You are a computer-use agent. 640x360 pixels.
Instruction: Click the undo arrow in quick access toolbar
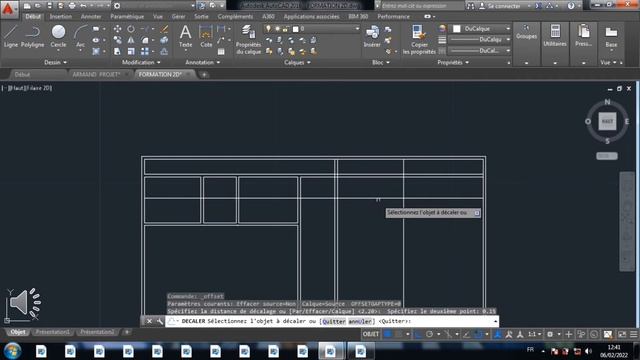(x=83, y=6)
